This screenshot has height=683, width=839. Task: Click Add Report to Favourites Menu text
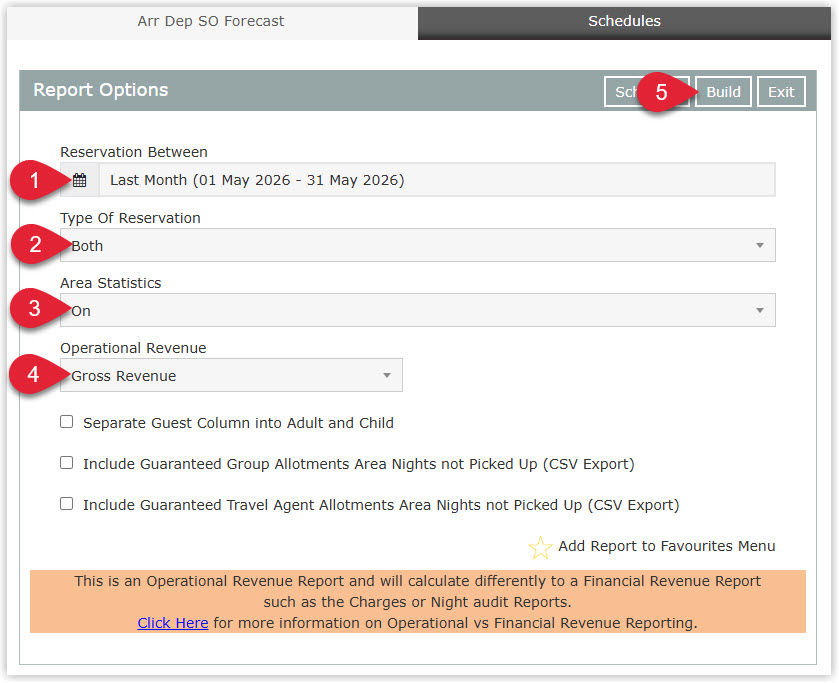tap(667, 547)
